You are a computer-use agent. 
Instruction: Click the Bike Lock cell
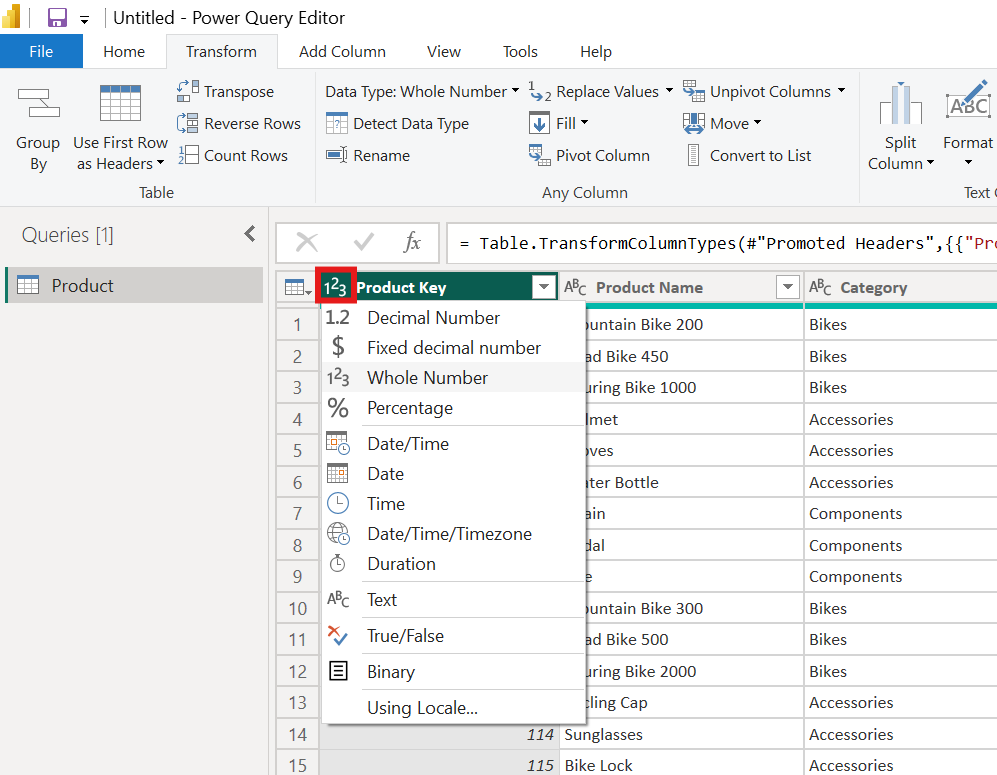click(681, 765)
